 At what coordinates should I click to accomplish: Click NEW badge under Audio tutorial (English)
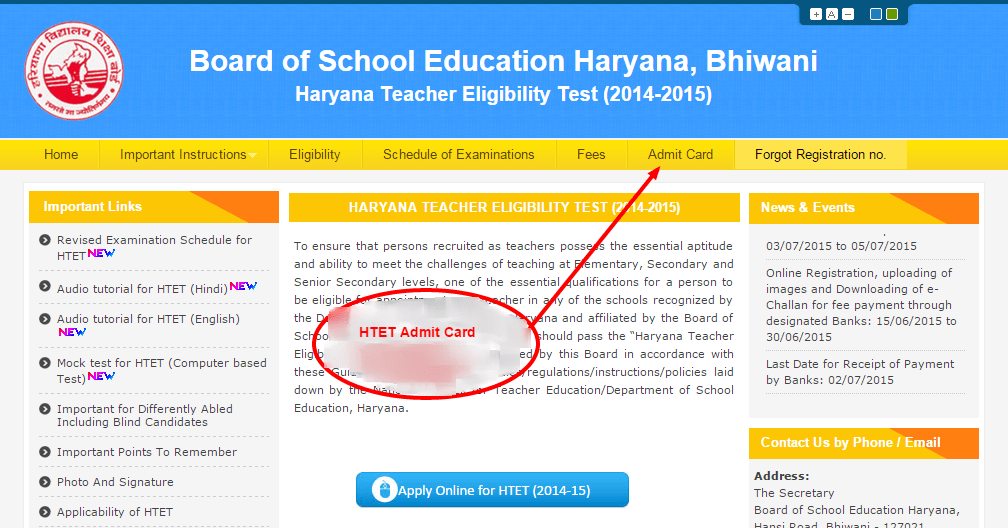click(72, 332)
